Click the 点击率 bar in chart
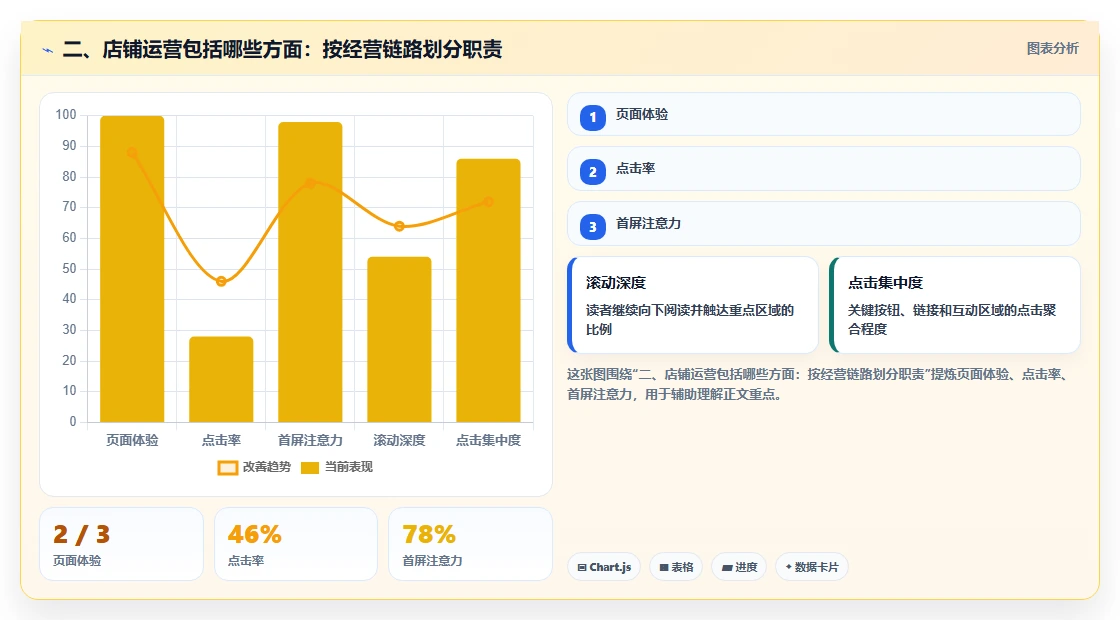1120x620 pixels. point(221,379)
